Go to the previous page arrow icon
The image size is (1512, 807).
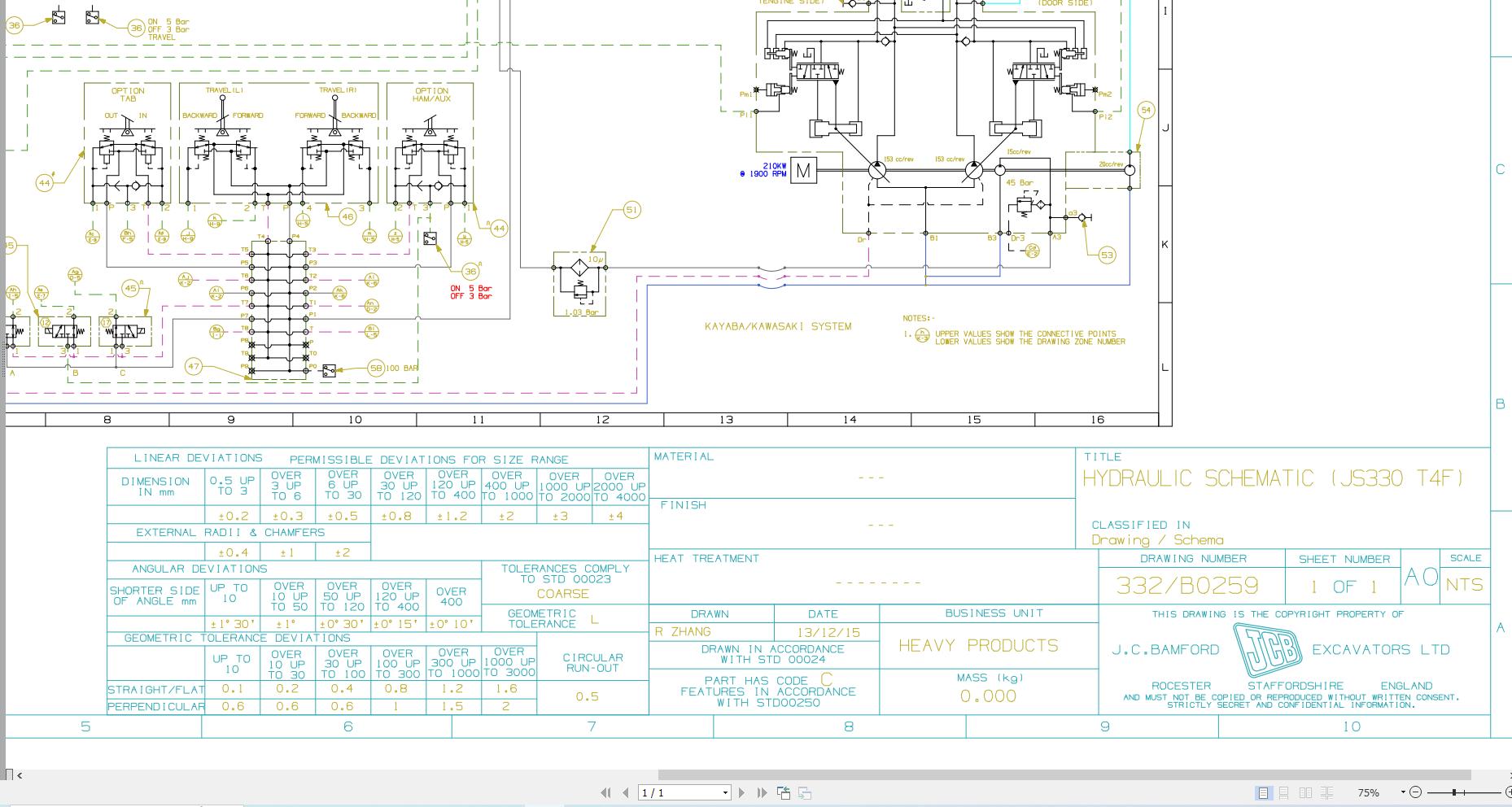[x=625, y=792]
